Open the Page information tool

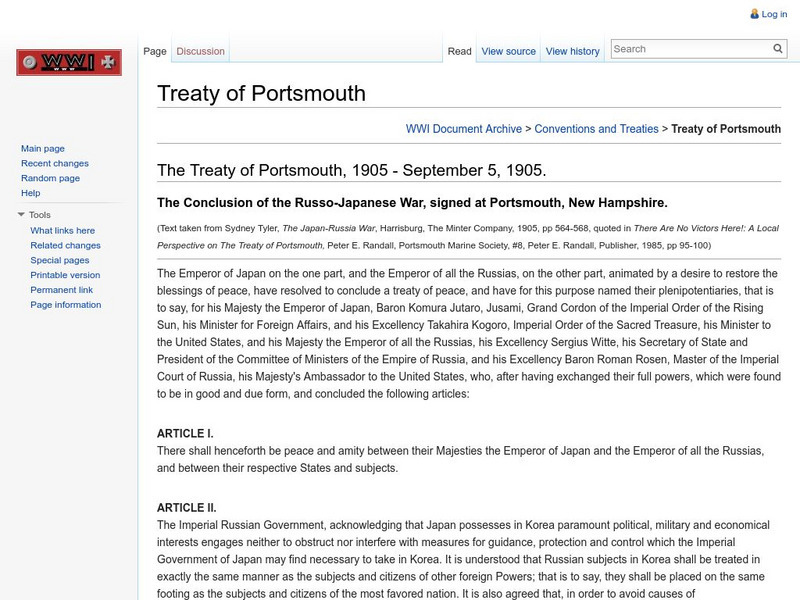[x=64, y=303]
